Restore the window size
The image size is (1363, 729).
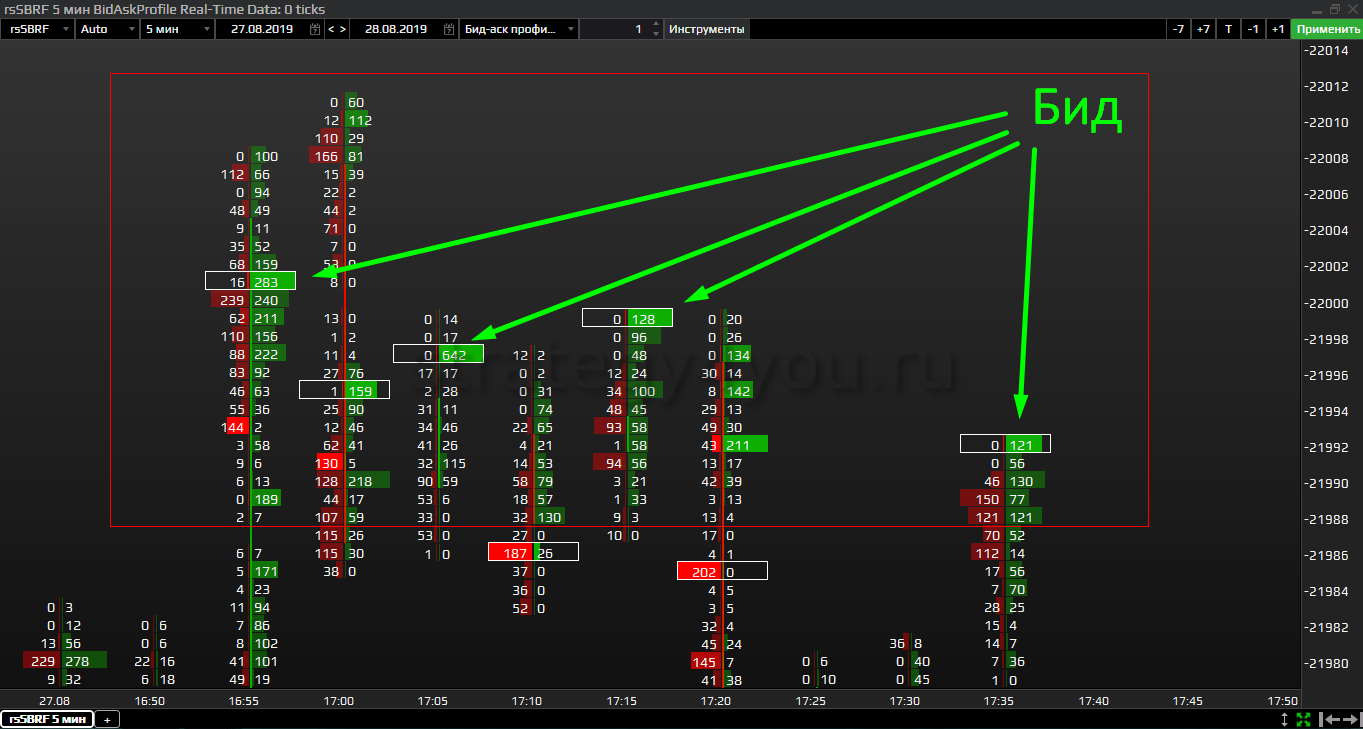tap(1334, 8)
